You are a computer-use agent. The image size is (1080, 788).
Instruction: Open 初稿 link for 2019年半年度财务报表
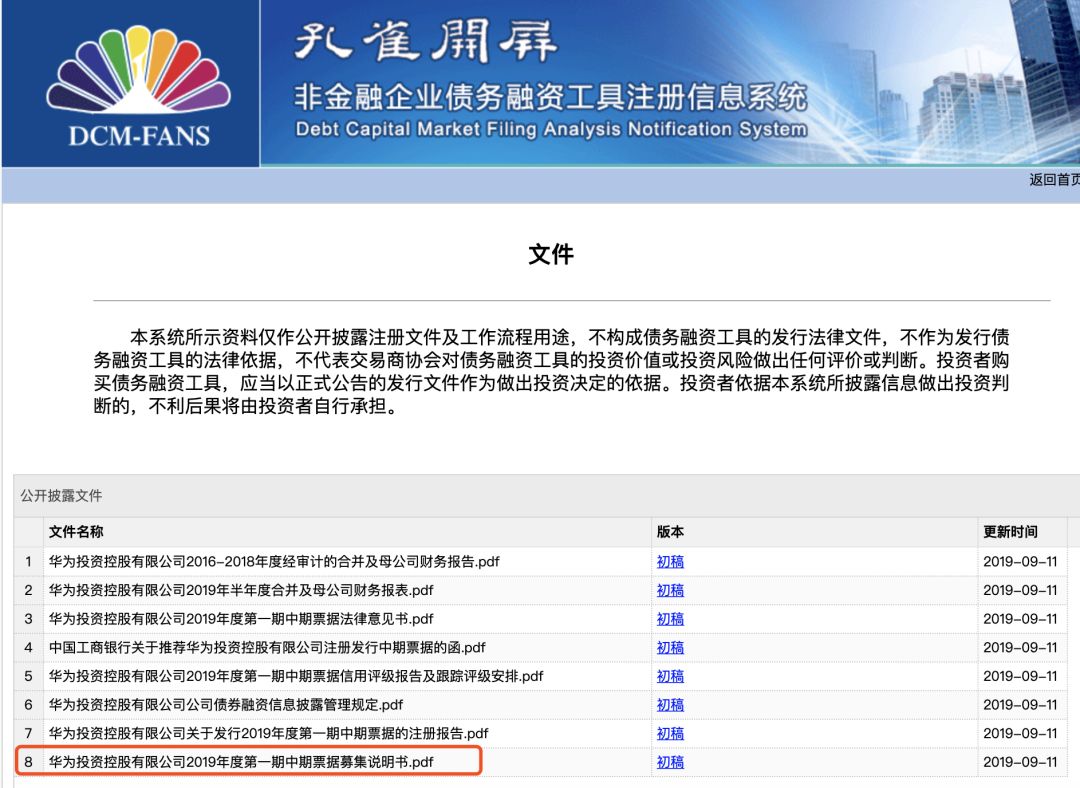(670, 590)
